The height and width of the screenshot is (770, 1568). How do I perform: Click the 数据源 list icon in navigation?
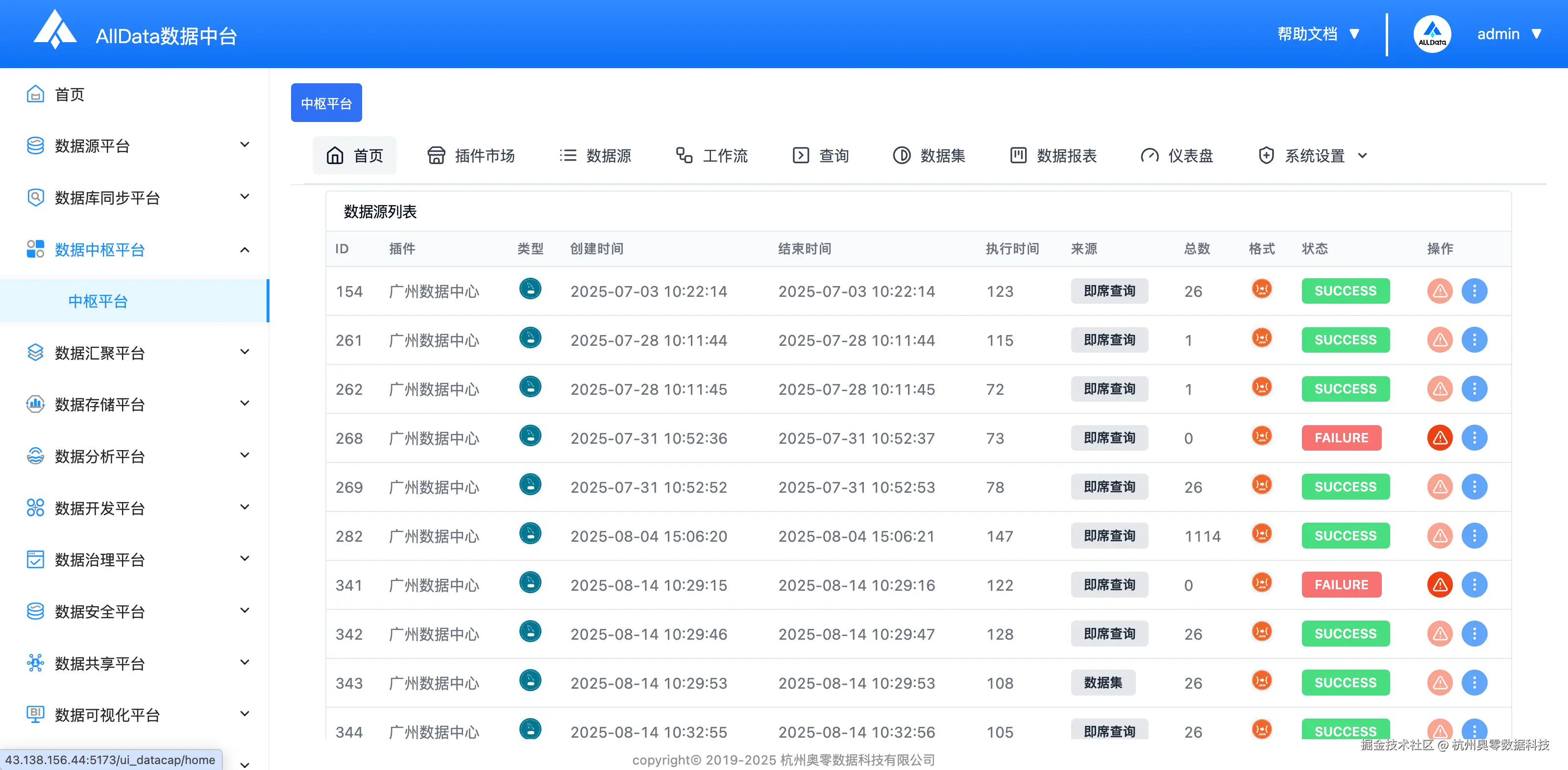point(568,155)
